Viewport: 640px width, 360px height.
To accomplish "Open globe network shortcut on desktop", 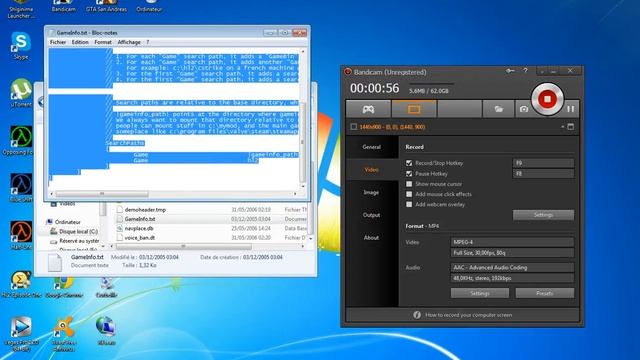I will 106,331.
